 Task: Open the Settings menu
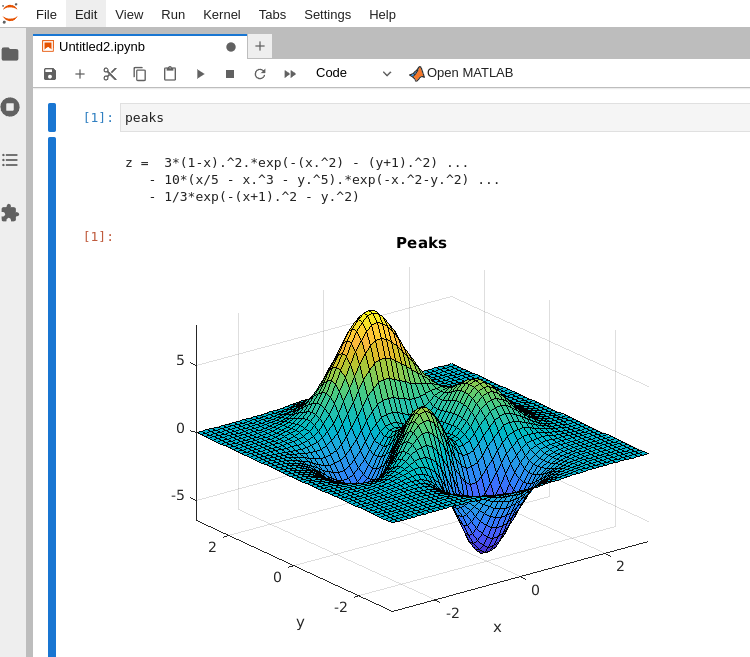coord(327,14)
